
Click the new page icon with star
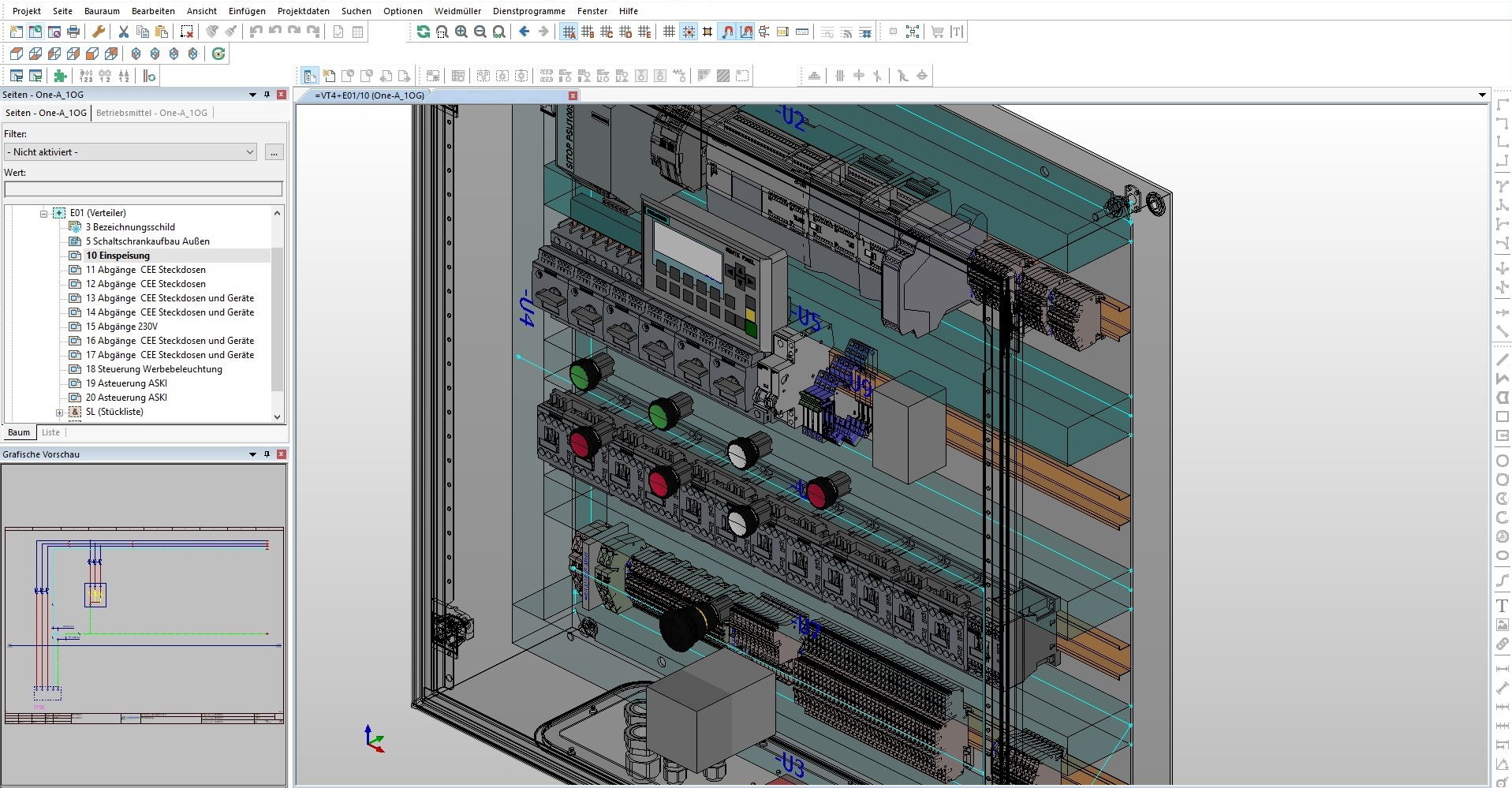(x=329, y=76)
